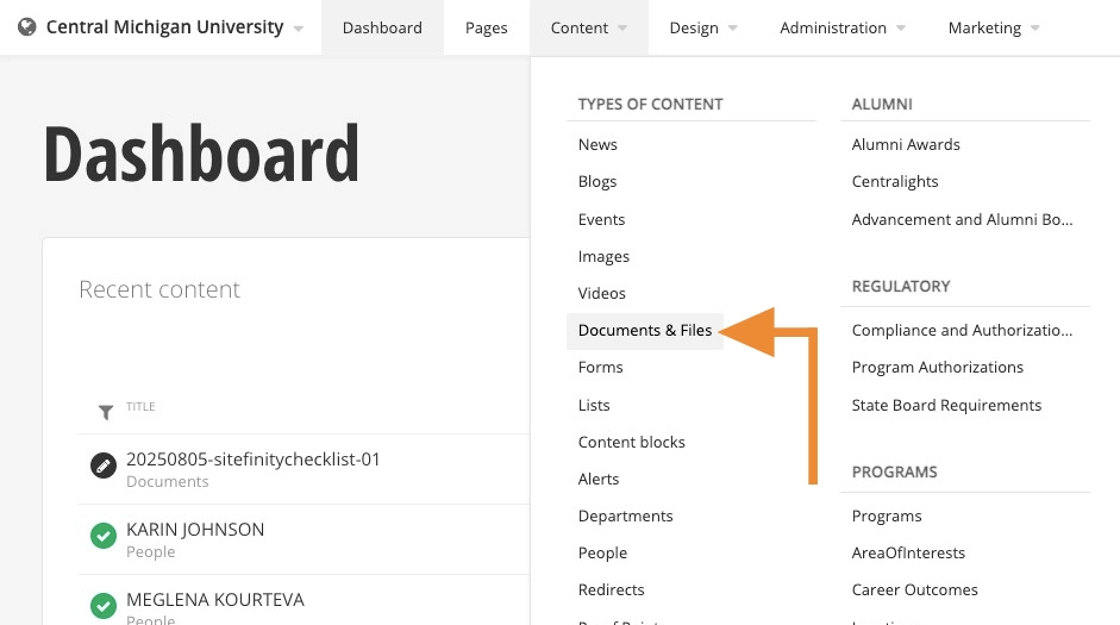Click the Documents label under sitefinitychecklist
Screen dimensions: 1120x625
167,481
